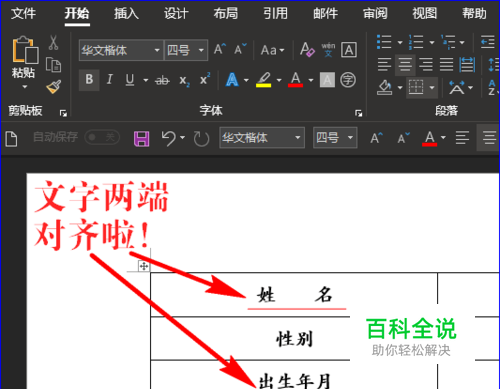Expand the borders dropdown arrow
500x389 pixels.
click(x=432, y=88)
